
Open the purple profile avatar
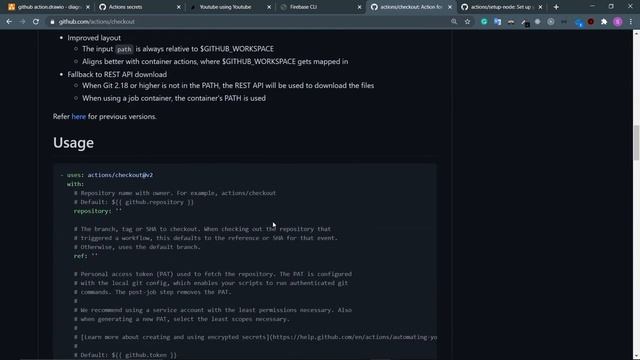point(618,22)
